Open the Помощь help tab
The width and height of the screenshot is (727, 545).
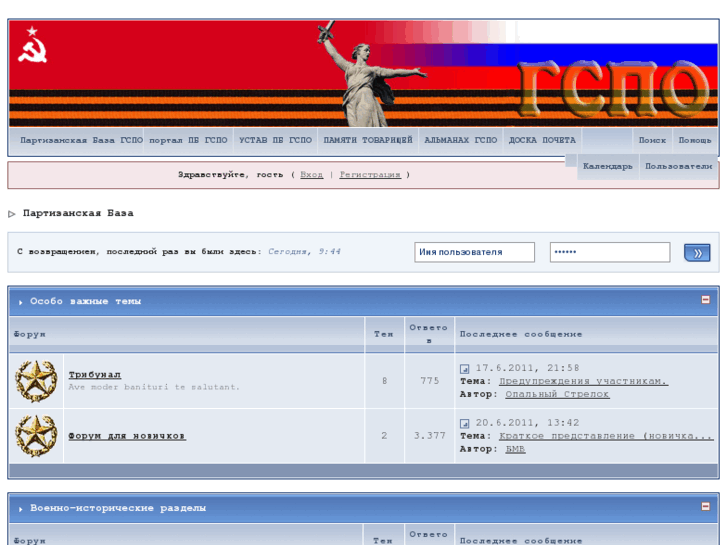(x=695, y=140)
